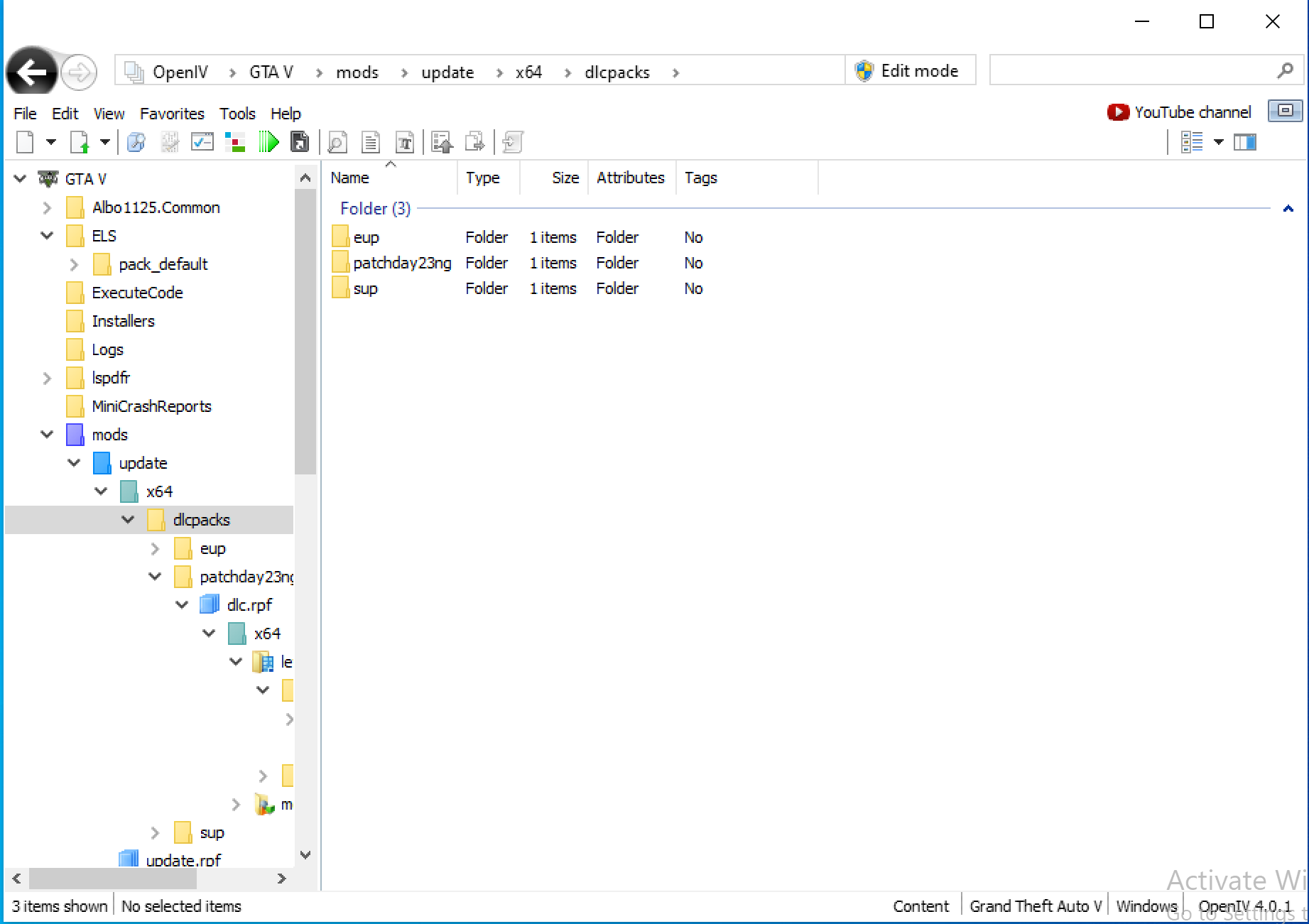
Task: Click the search magnifier icon in search box
Action: tap(1285, 70)
